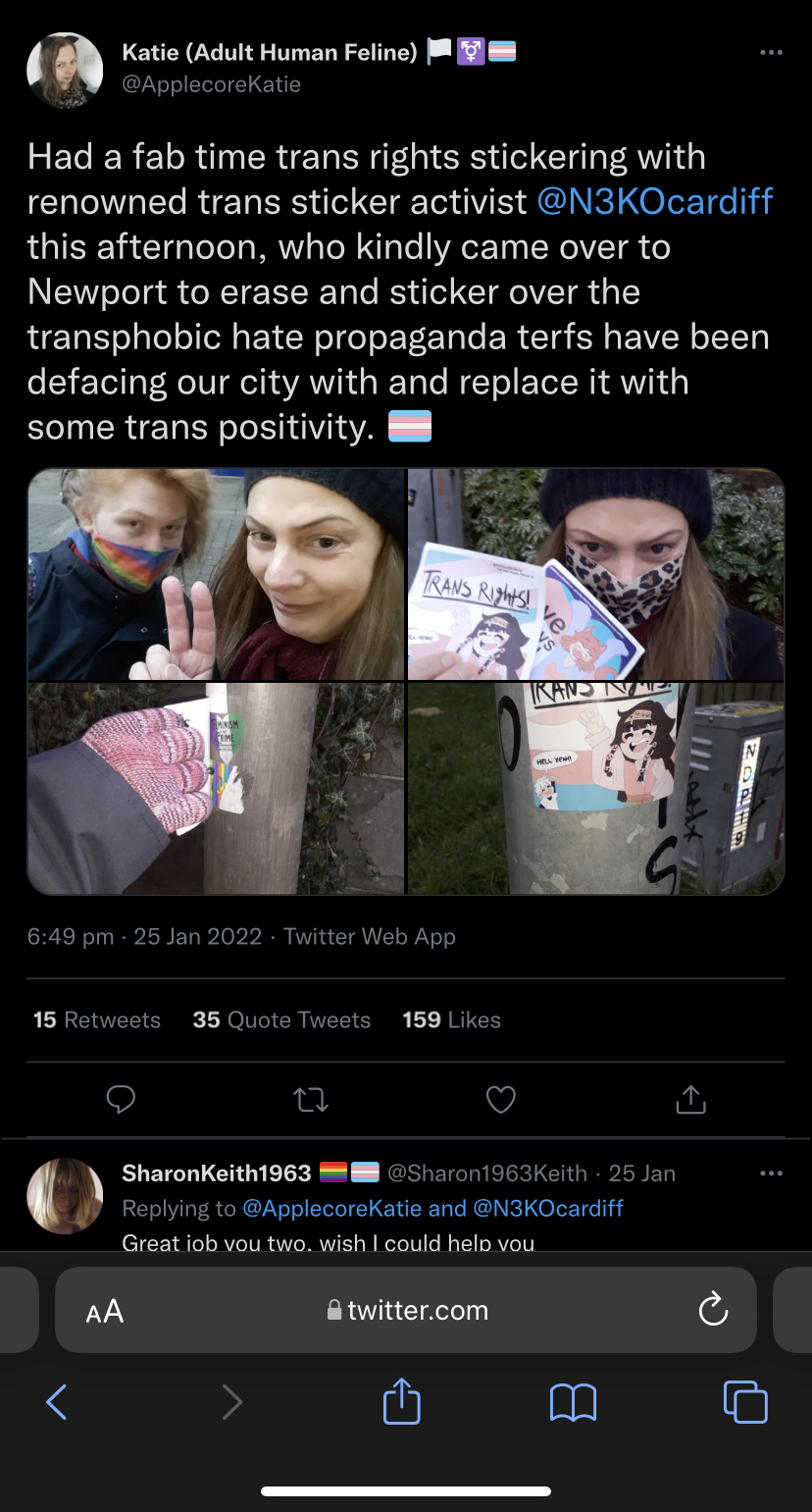812x1512 pixels.
Task: Open the peace-sign selfie photo
Action: coord(216,574)
